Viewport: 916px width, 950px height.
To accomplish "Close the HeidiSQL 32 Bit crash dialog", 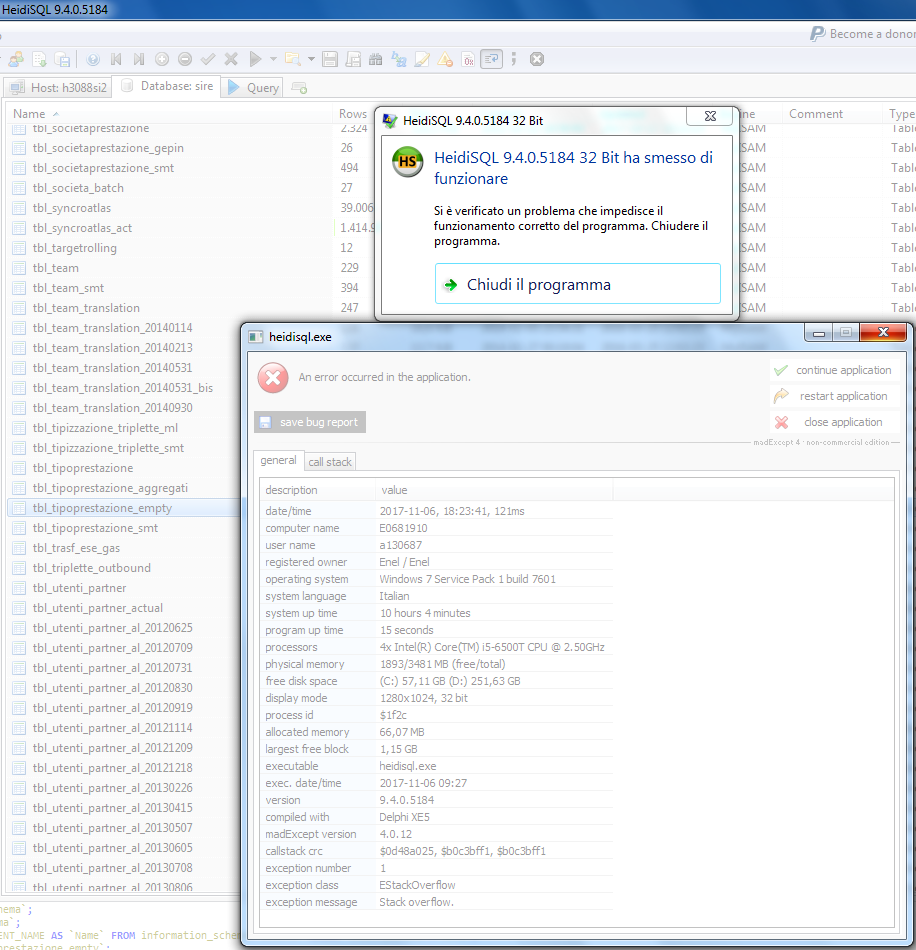I will pos(711,116).
